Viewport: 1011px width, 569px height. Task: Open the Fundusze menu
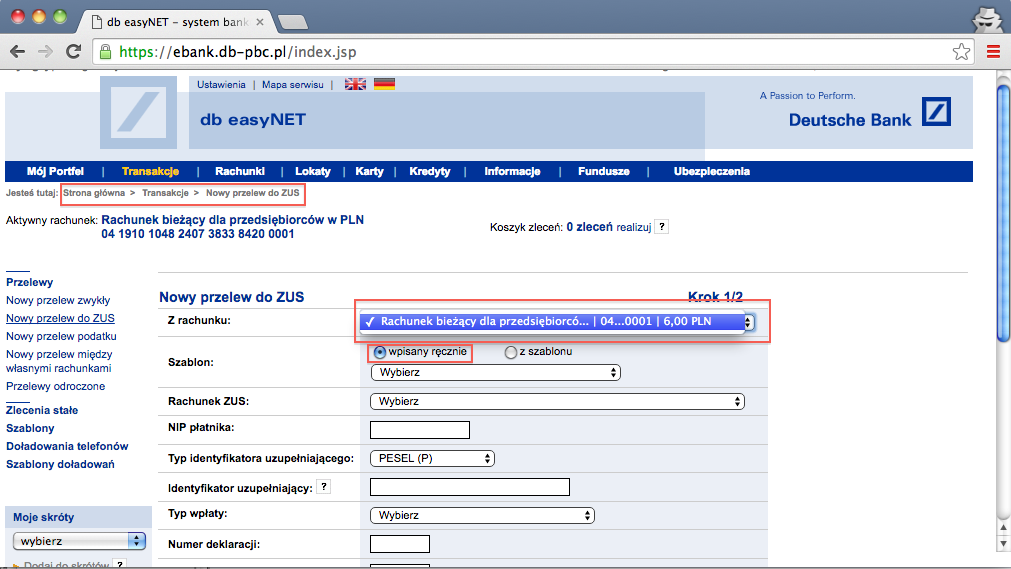(604, 171)
